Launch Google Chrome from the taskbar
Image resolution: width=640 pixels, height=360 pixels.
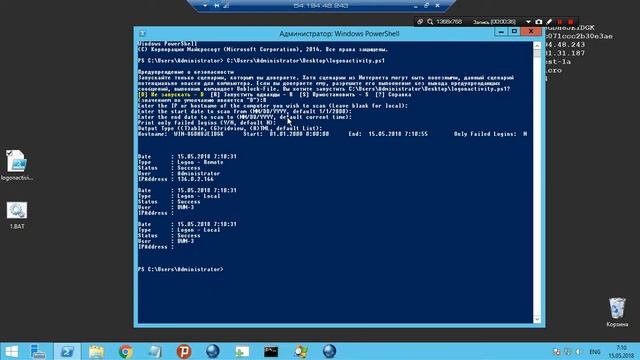(x=125, y=351)
